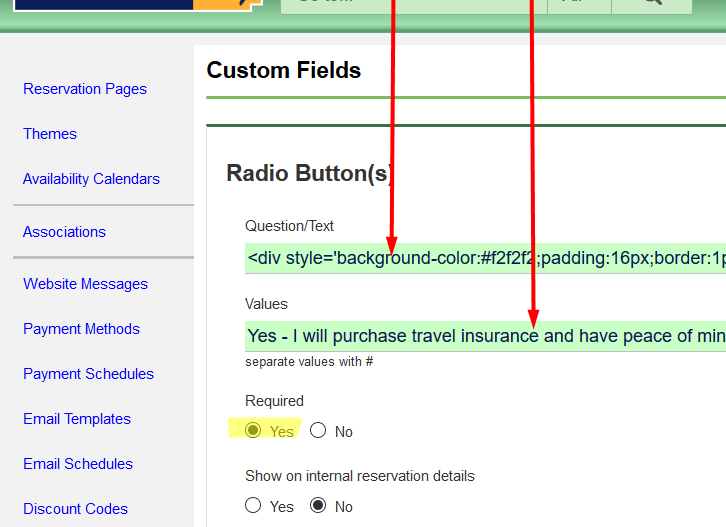Click inside the Question/Text field
The image size is (726, 527).
click(x=485, y=258)
